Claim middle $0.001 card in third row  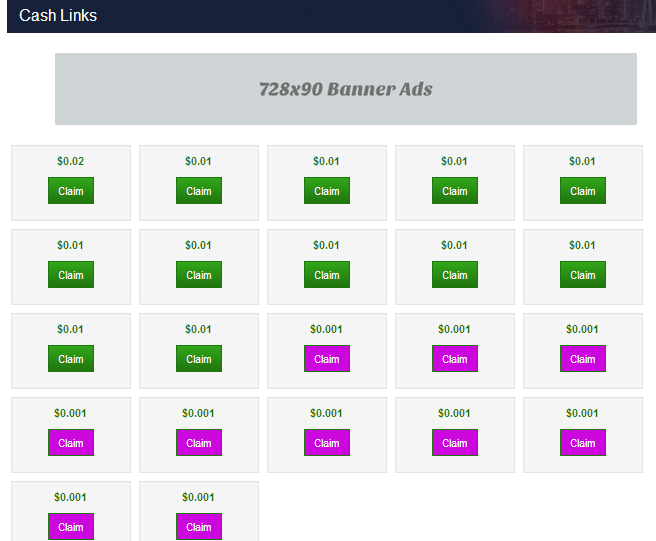pyautogui.click(x=455, y=359)
